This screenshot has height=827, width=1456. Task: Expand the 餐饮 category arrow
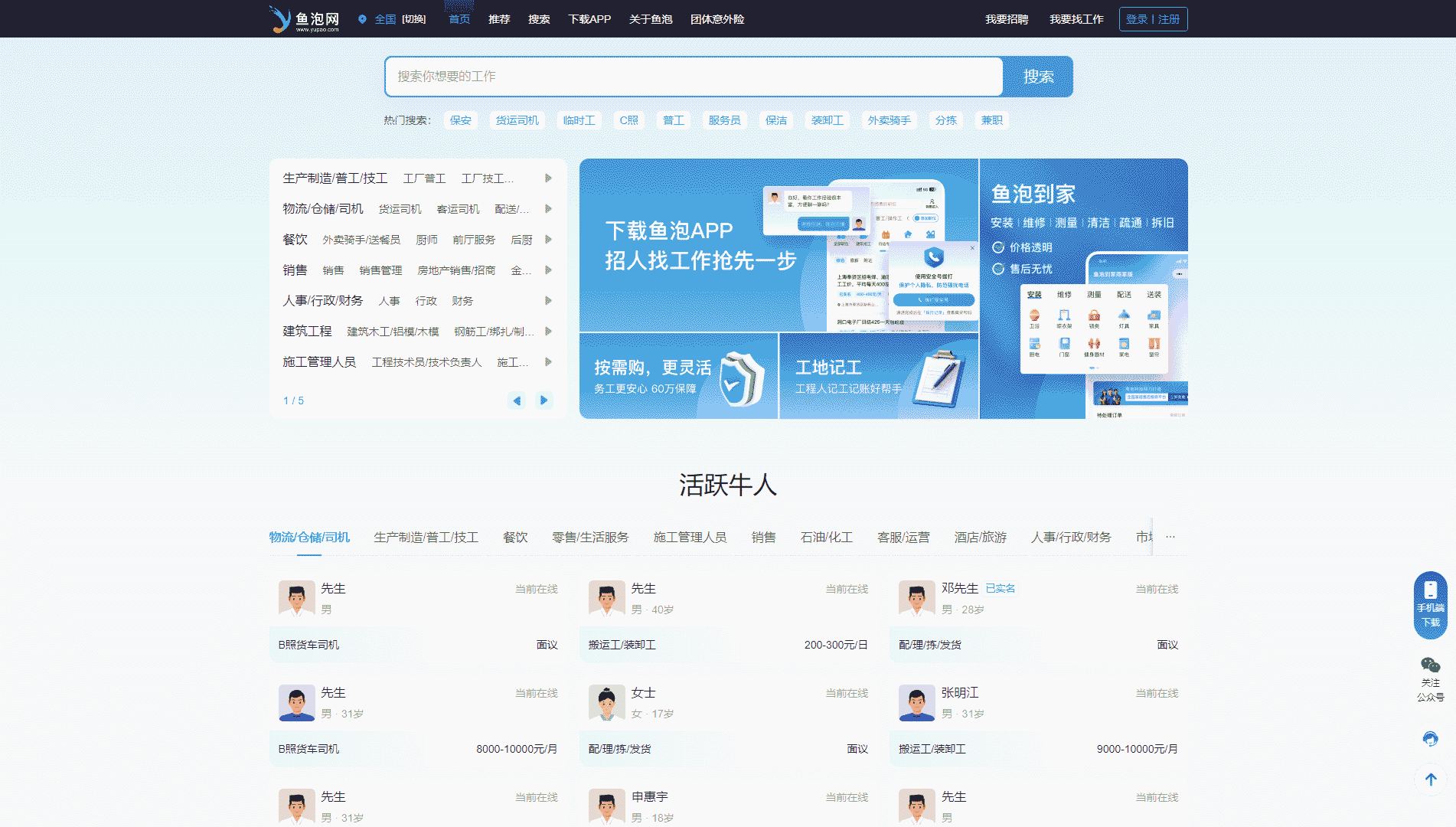click(x=548, y=240)
